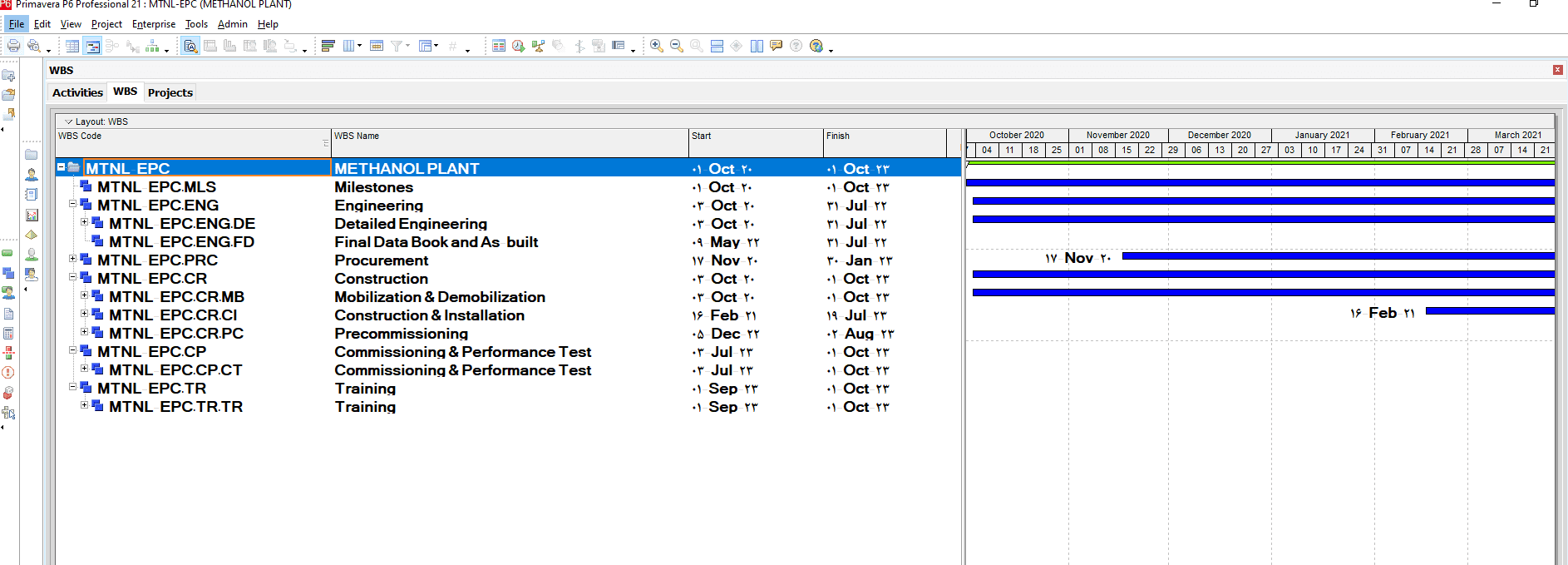Open the File menu
Viewport: 1568px width, 565px height.
pyautogui.click(x=17, y=24)
